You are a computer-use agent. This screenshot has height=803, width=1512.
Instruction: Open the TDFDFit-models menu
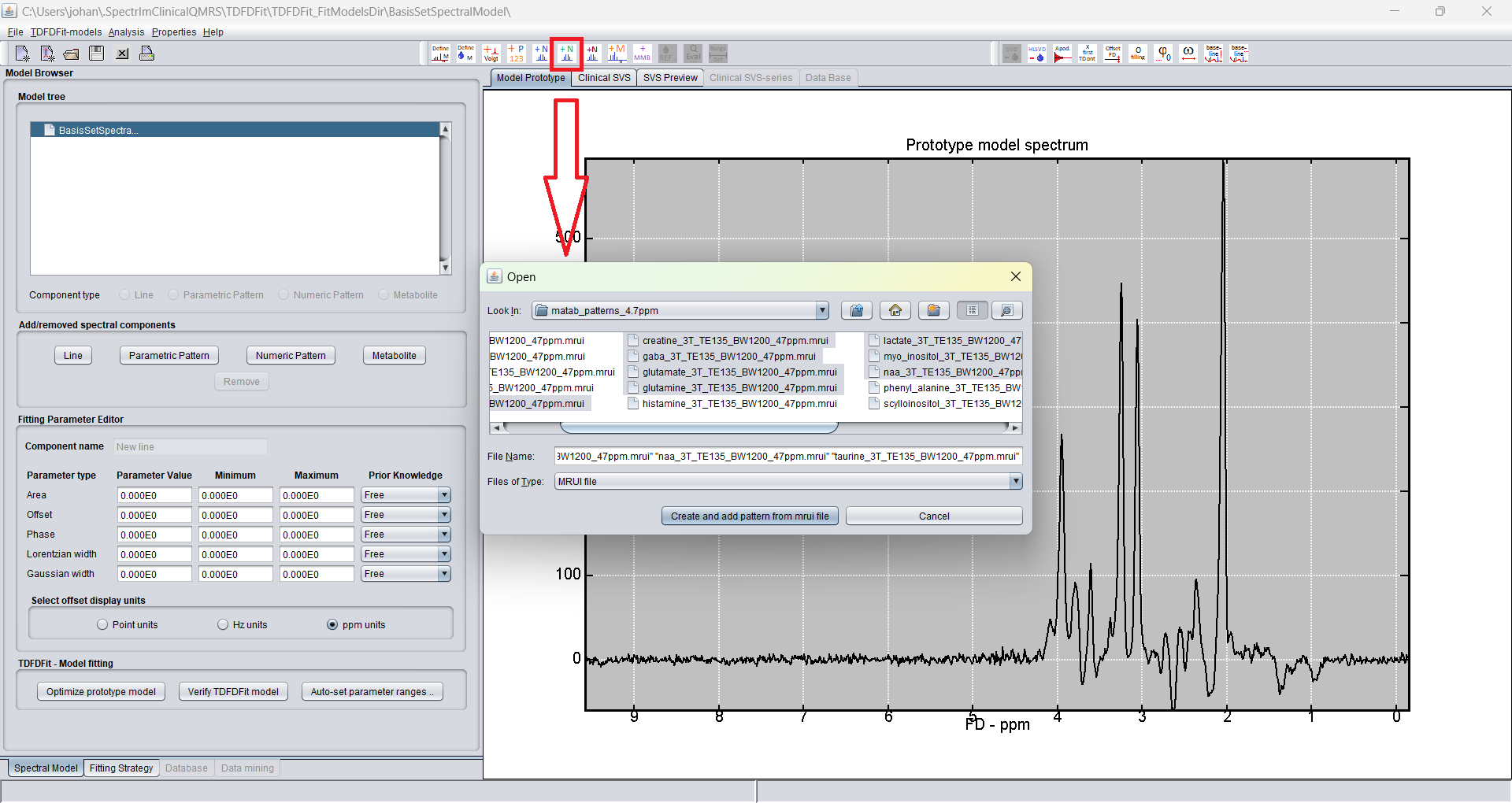66,32
